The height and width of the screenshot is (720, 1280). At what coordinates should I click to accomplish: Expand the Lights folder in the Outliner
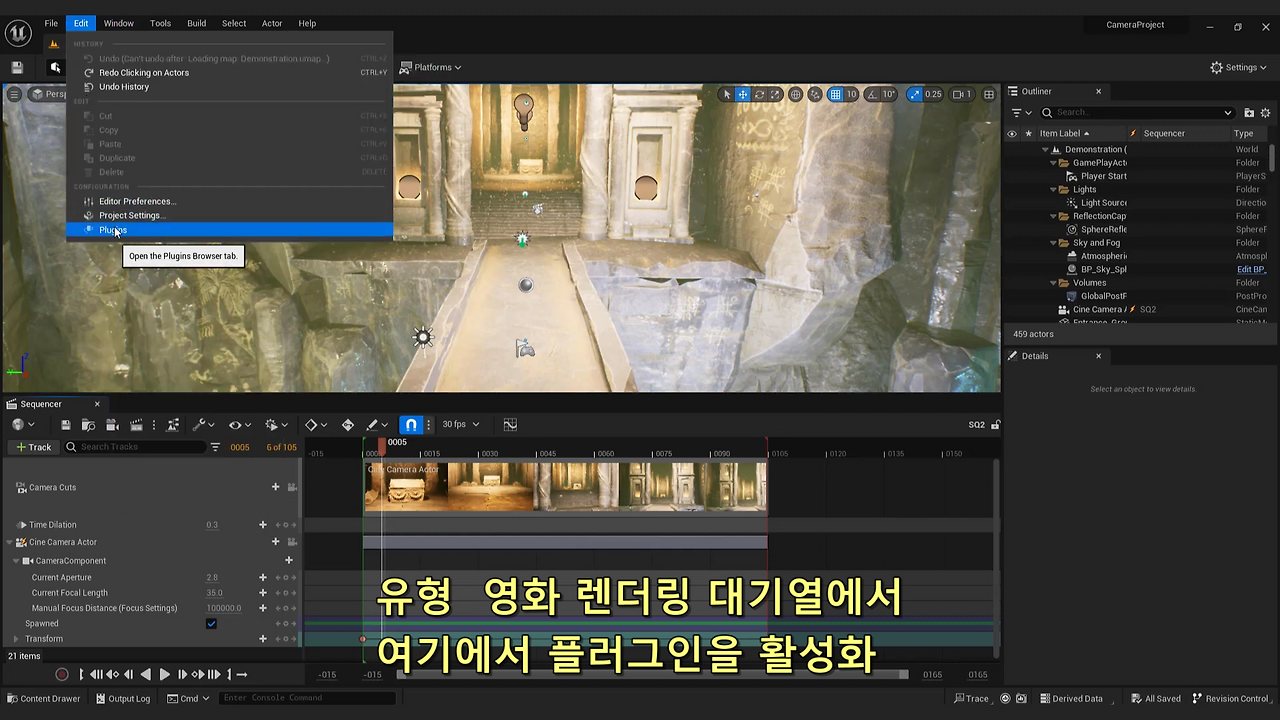tap(1051, 189)
